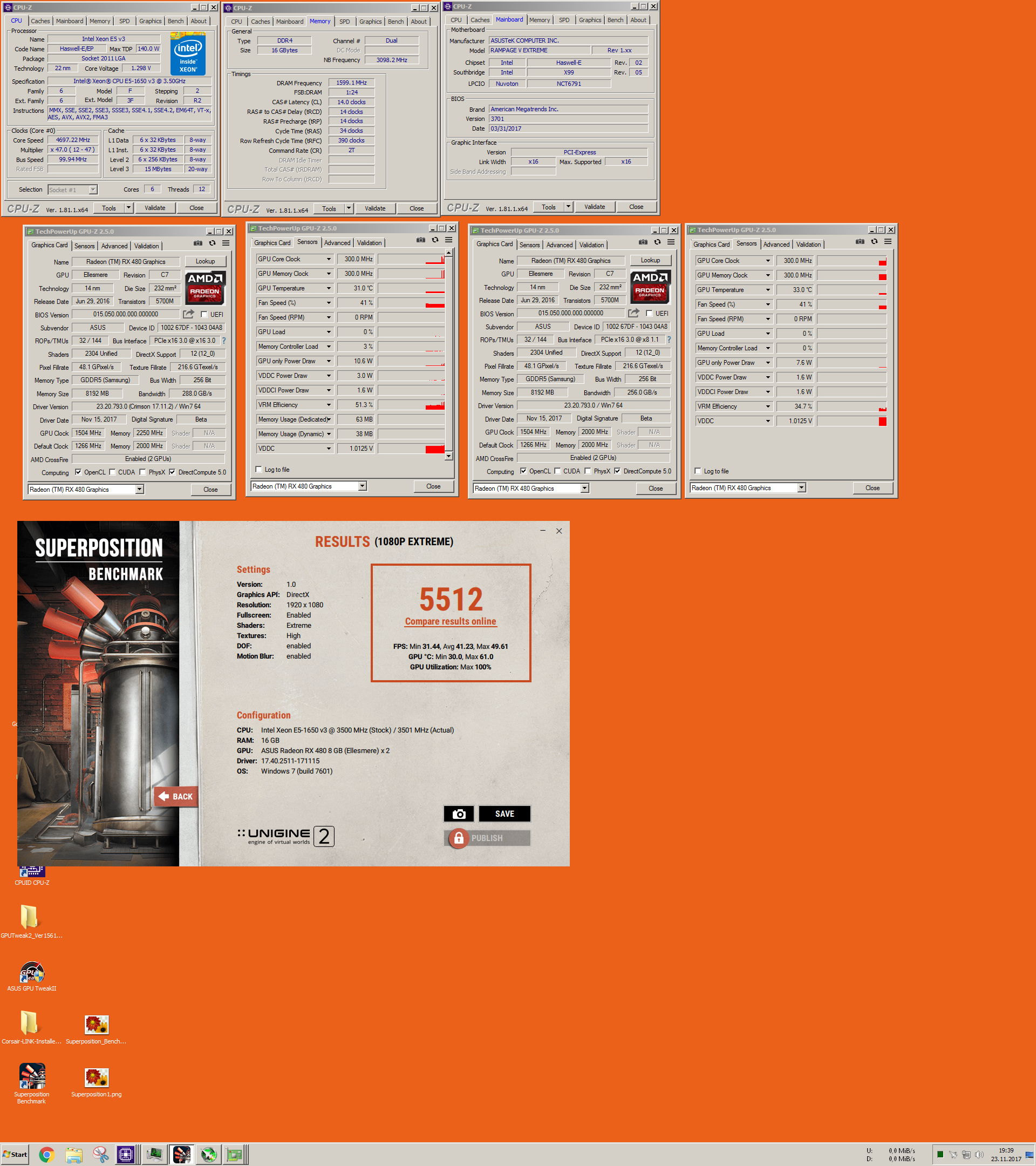Image resolution: width=1036 pixels, height=1166 pixels.
Task: Switch to Caches tab in CPU-Z CPU window
Action: click(x=40, y=21)
